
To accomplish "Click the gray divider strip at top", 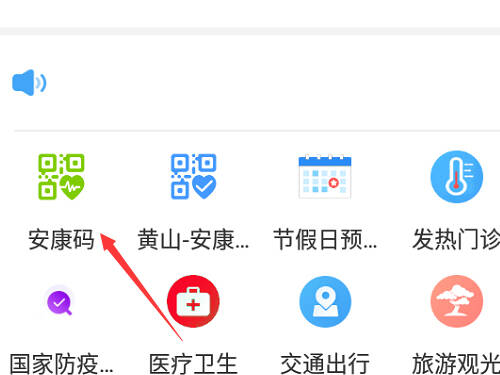I will coord(250,31).
